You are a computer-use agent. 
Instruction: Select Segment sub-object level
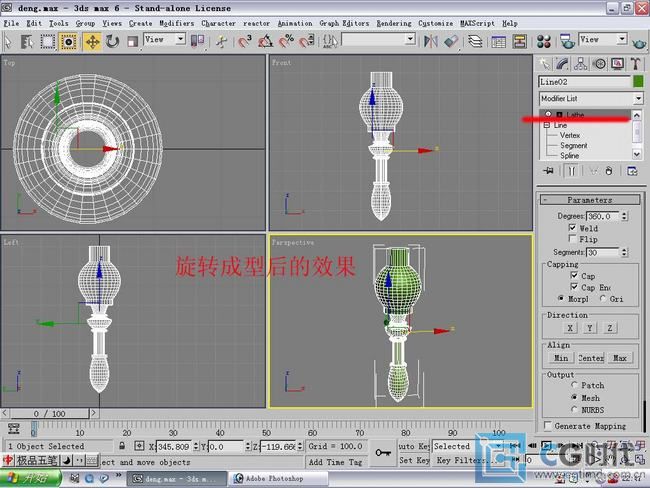(x=574, y=146)
